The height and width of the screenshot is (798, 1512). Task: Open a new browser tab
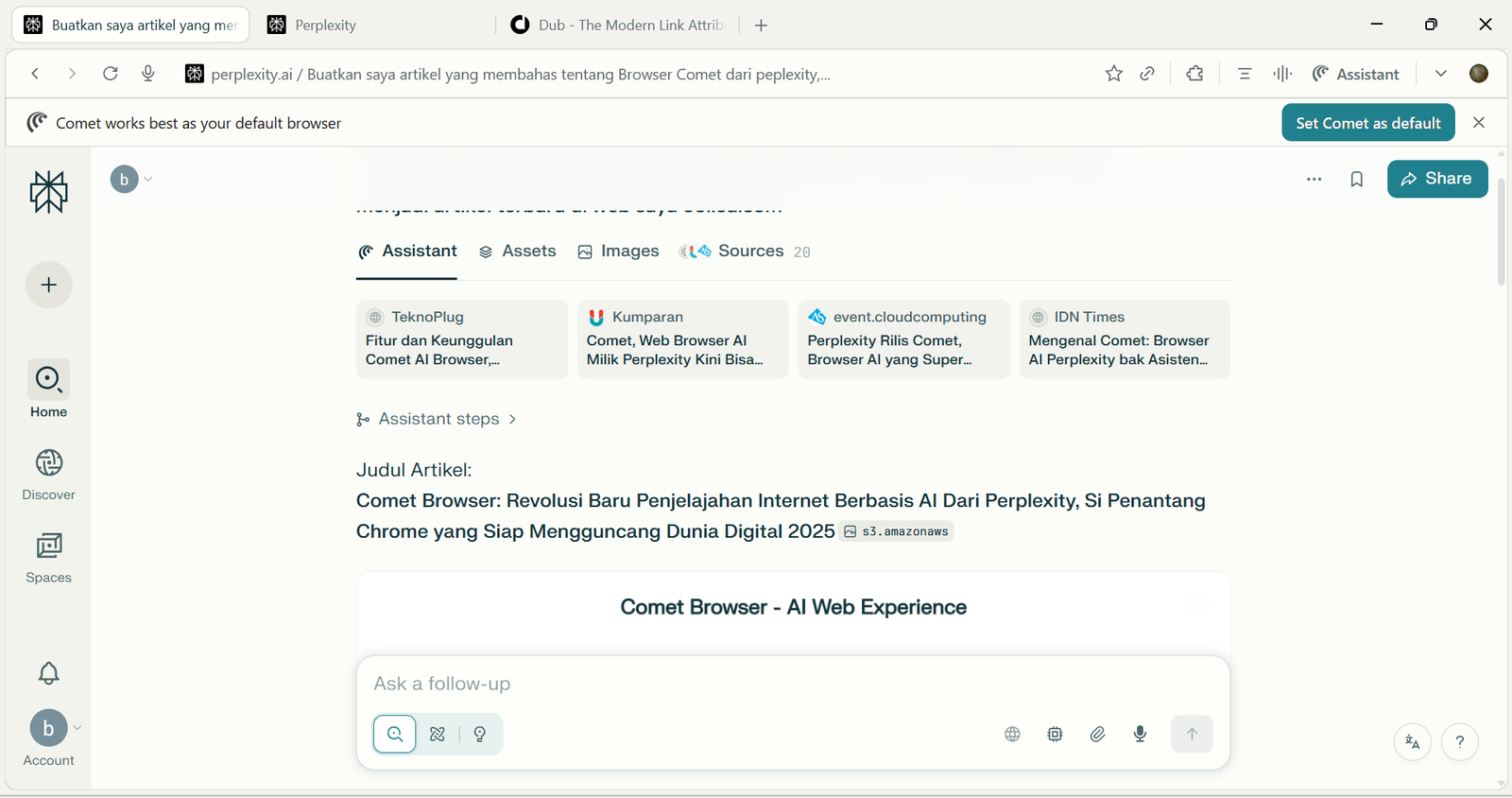(x=761, y=26)
